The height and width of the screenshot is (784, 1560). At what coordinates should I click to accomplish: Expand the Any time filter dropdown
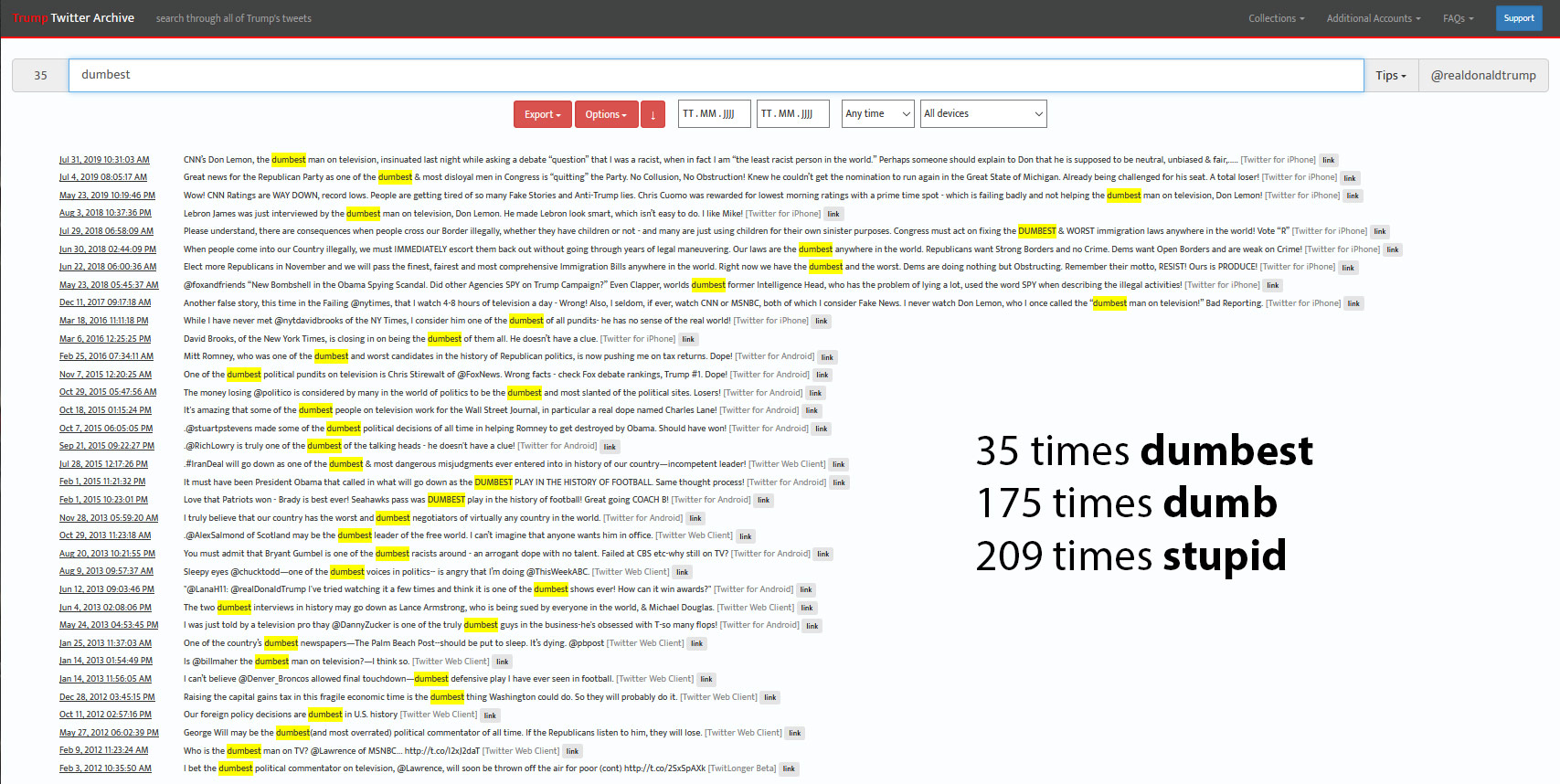pyautogui.click(x=877, y=114)
